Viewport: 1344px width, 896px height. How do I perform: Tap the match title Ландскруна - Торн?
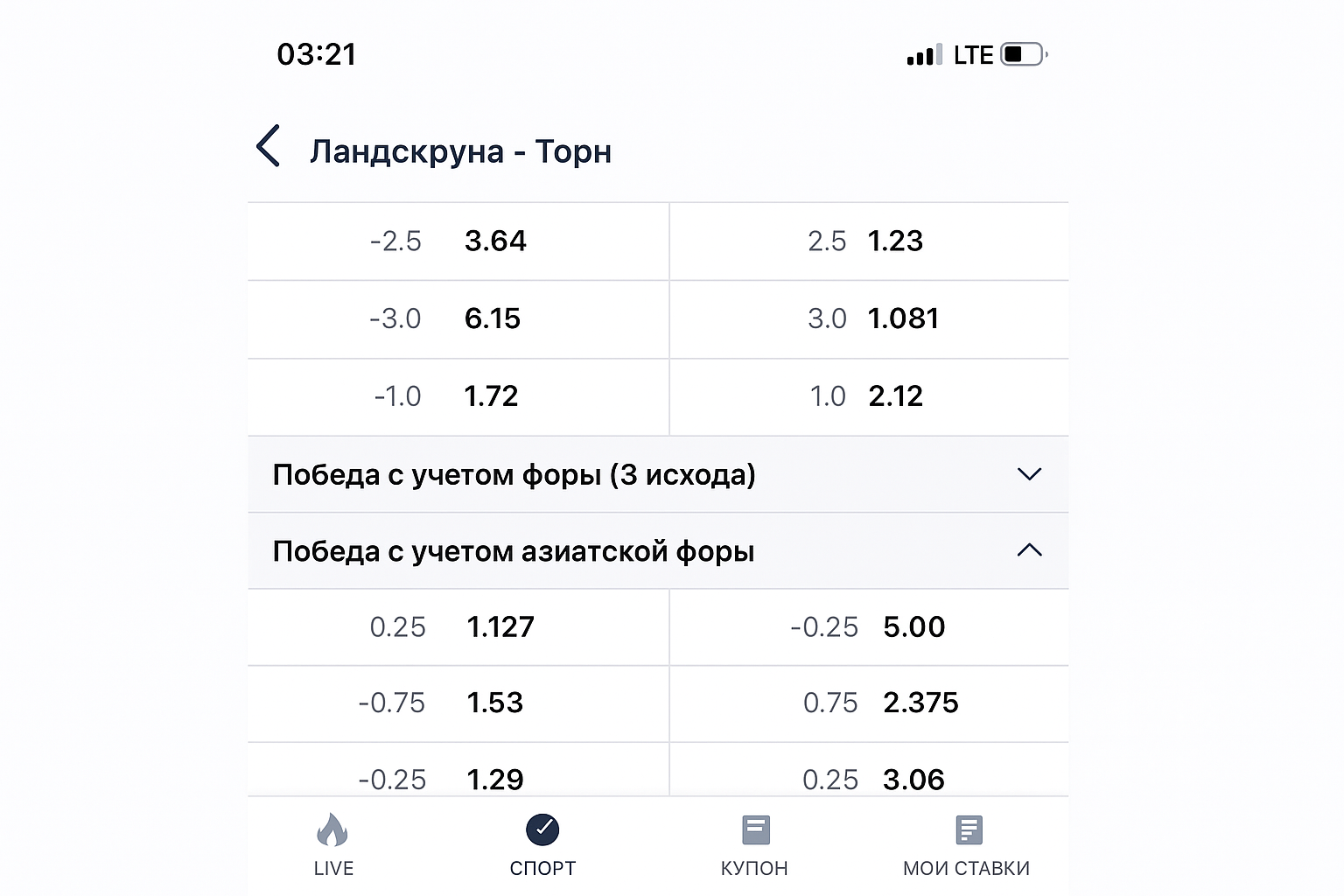460,151
